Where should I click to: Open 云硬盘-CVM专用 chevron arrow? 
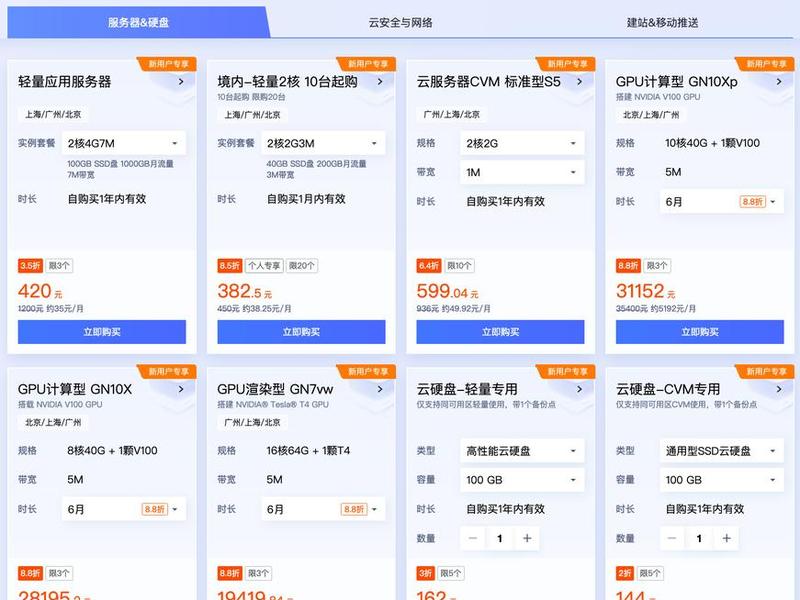779,389
